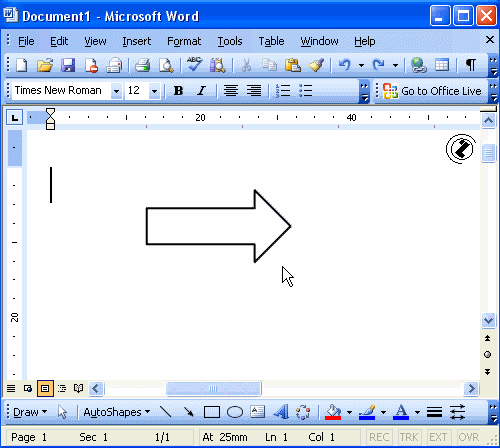Click the horizontal scrollbar thumb
The height and width of the screenshot is (448, 500).
pyautogui.click(x=214, y=388)
